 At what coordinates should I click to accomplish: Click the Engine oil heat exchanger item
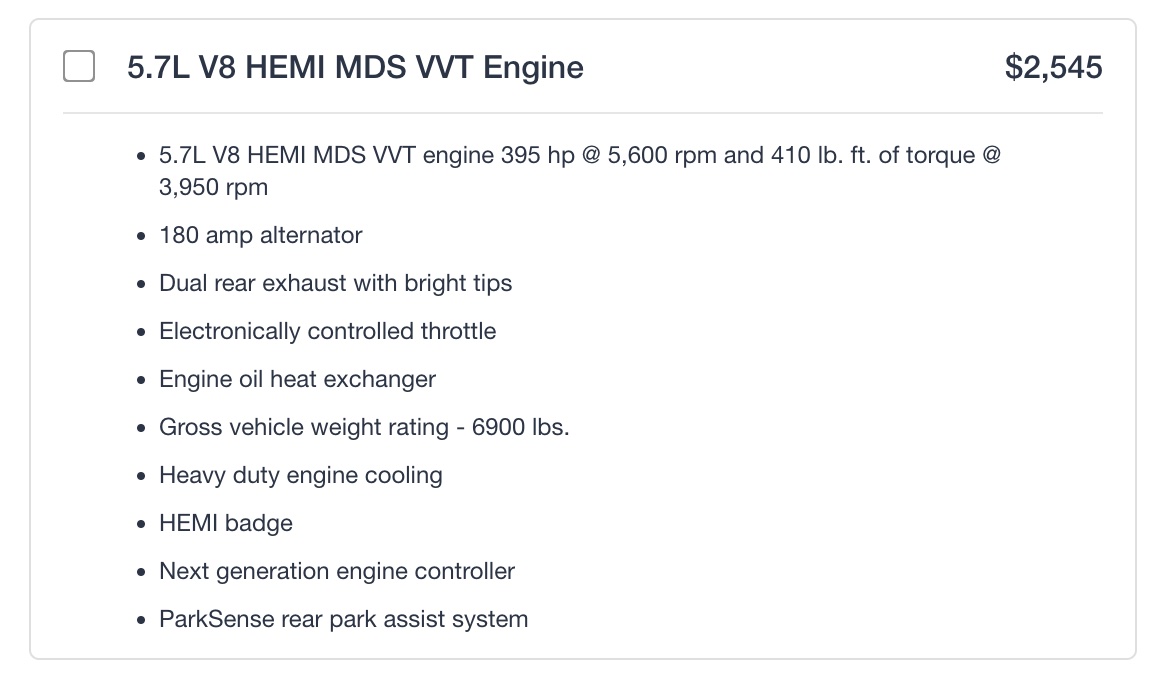point(297,379)
